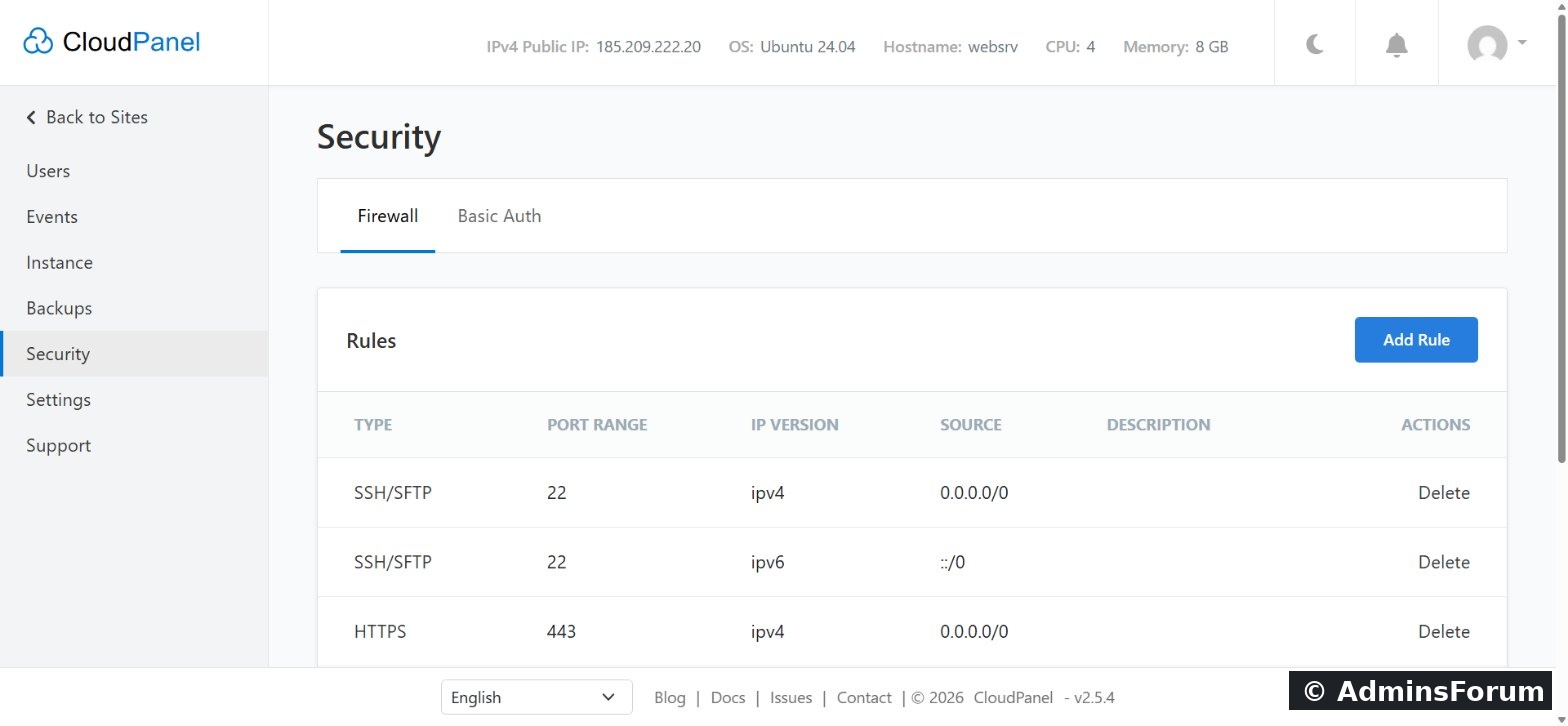Viewport: 1568px width, 726px height.
Task: Open the Docs footer link
Action: 728,697
